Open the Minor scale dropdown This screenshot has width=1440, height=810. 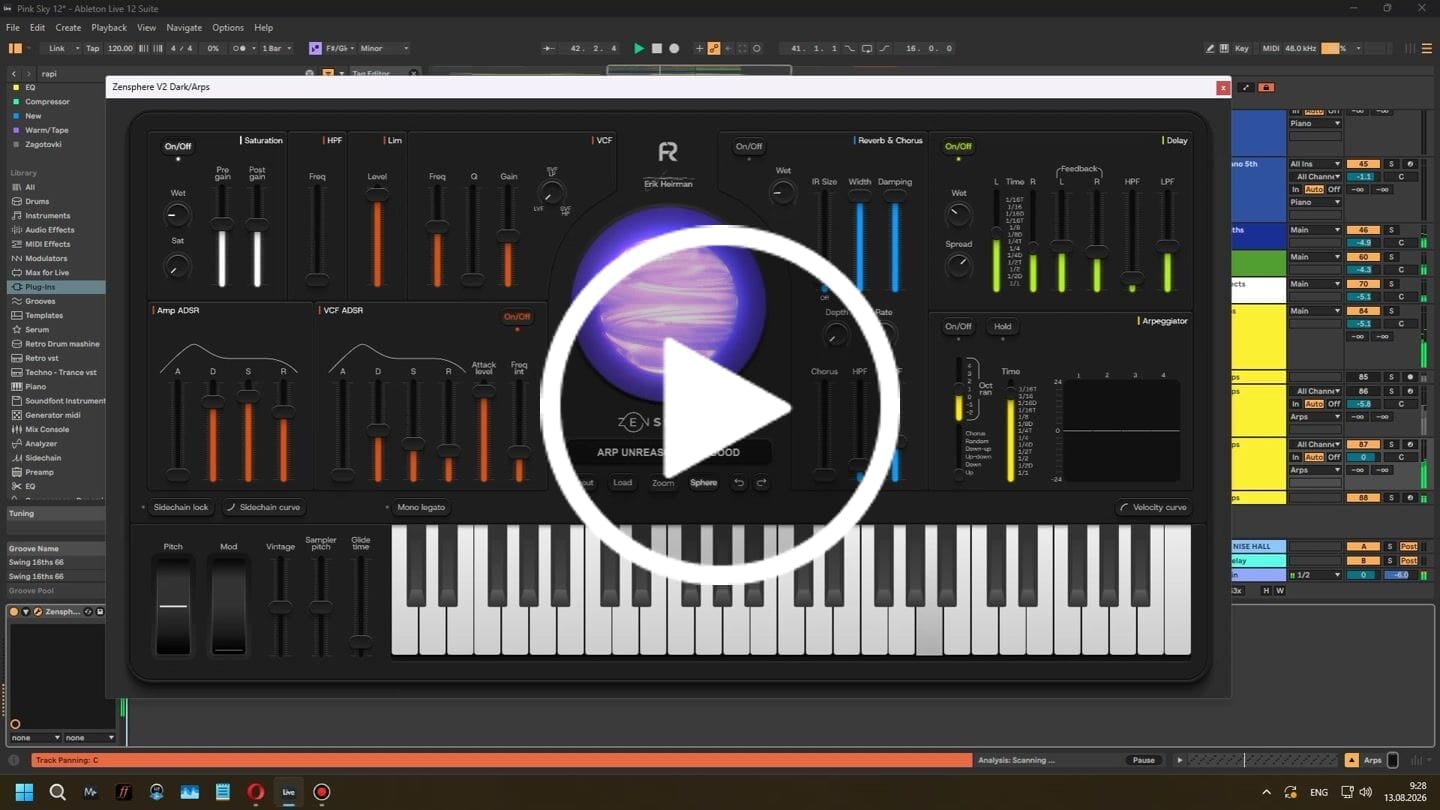point(384,48)
